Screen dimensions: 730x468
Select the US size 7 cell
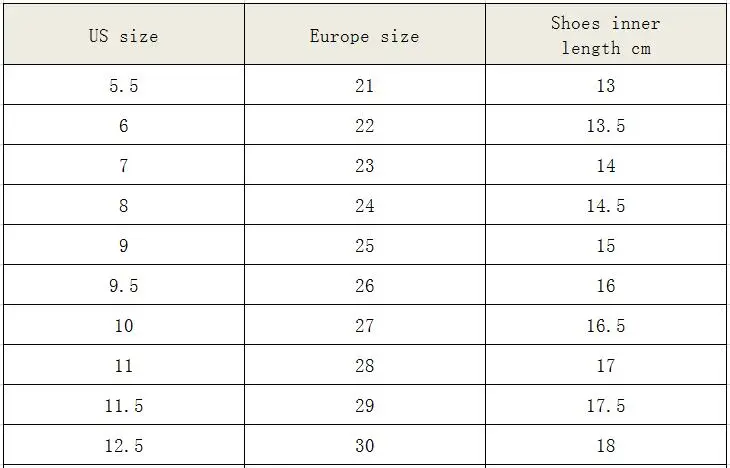click(124, 165)
